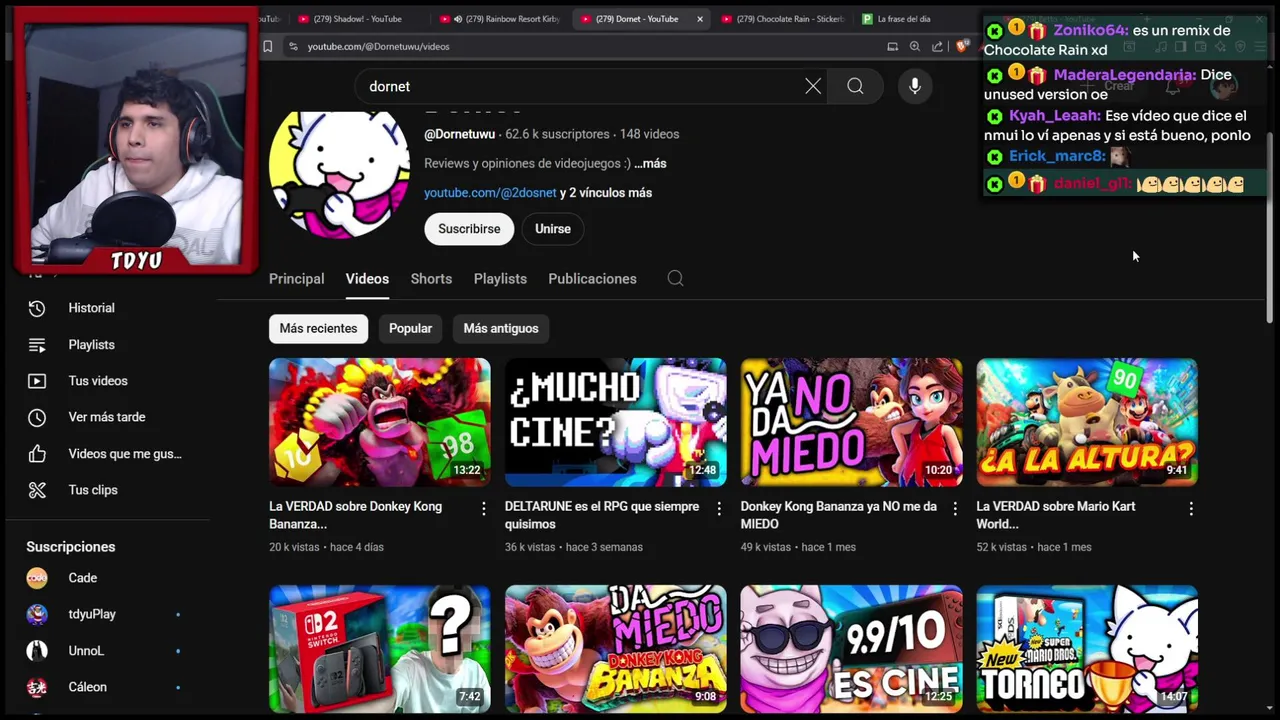1280x720 pixels.
Task: Switch to the Principal channel tab
Action: 296,278
